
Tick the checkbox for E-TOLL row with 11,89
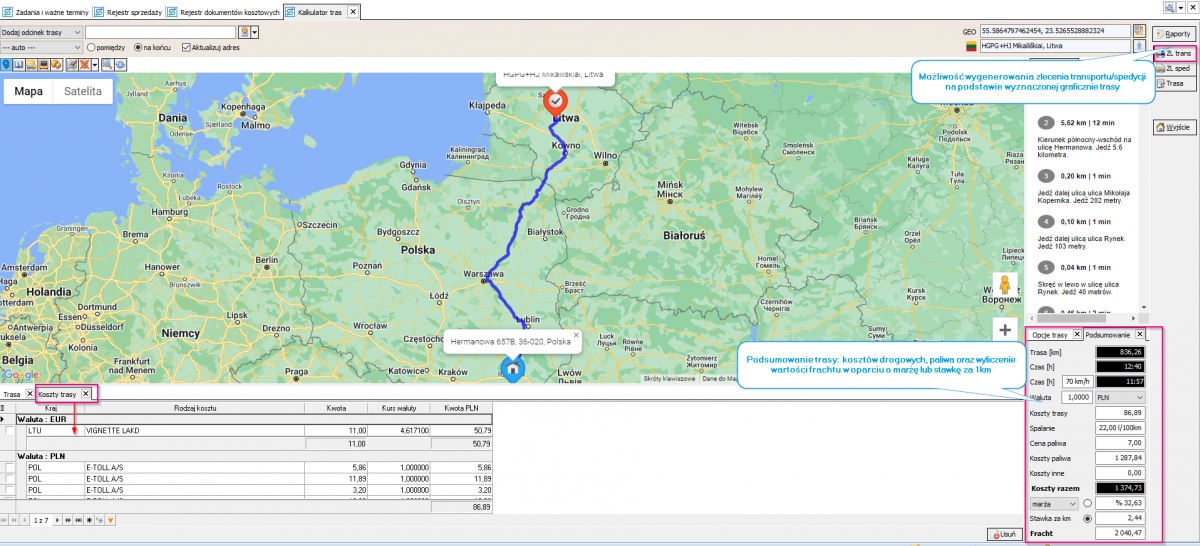tap(10, 479)
